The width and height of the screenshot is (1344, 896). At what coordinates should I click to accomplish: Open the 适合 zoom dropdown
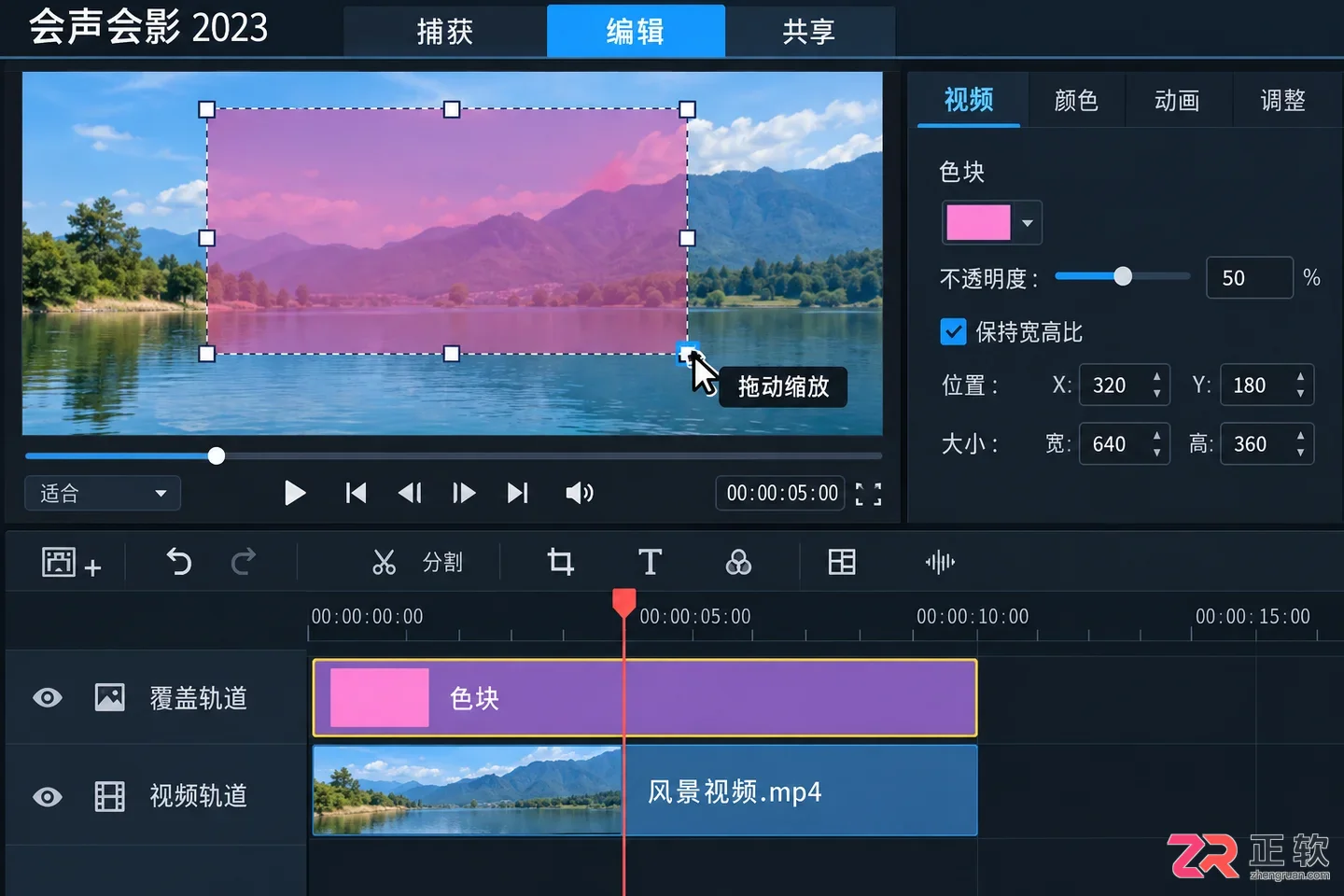pyautogui.click(x=103, y=493)
